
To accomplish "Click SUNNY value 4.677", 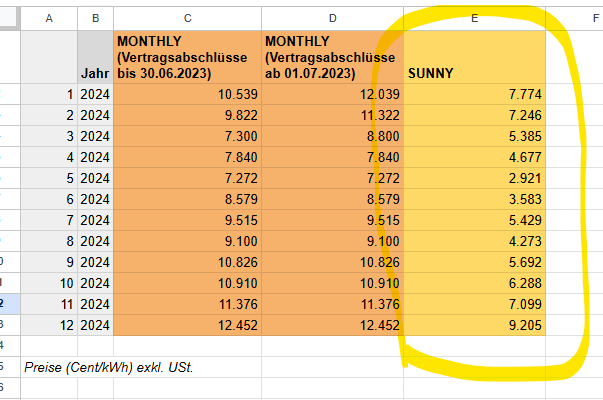I will 475,157.
